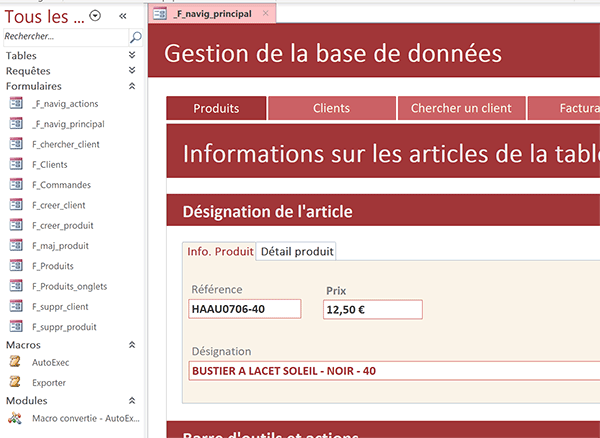Click the F_creer_produit form icon
Screen dimensions: 600x438
click(x=16, y=225)
